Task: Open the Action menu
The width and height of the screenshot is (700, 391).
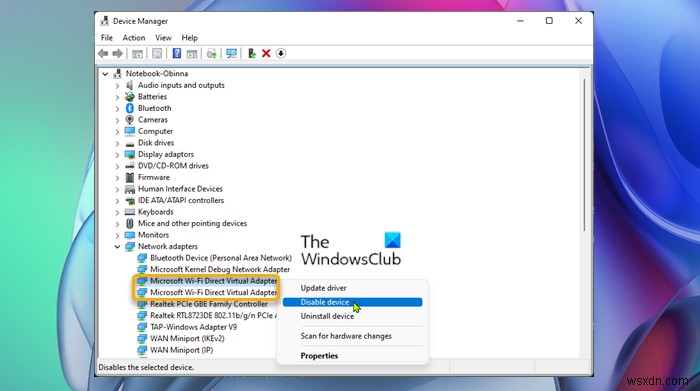Action: [134, 38]
